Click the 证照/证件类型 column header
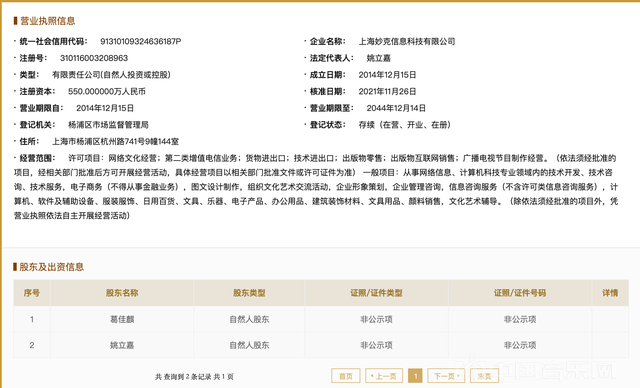This screenshot has width=640, height=388. [x=376, y=293]
